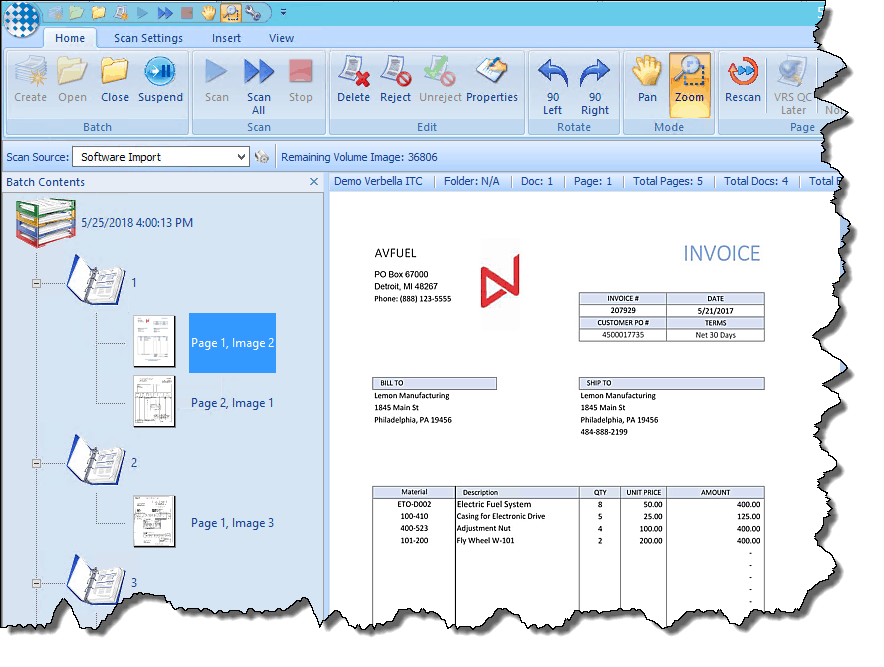Select the Page 2, Image 1 label
This screenshot has width=884, height=667.
[x=232, y=403]
